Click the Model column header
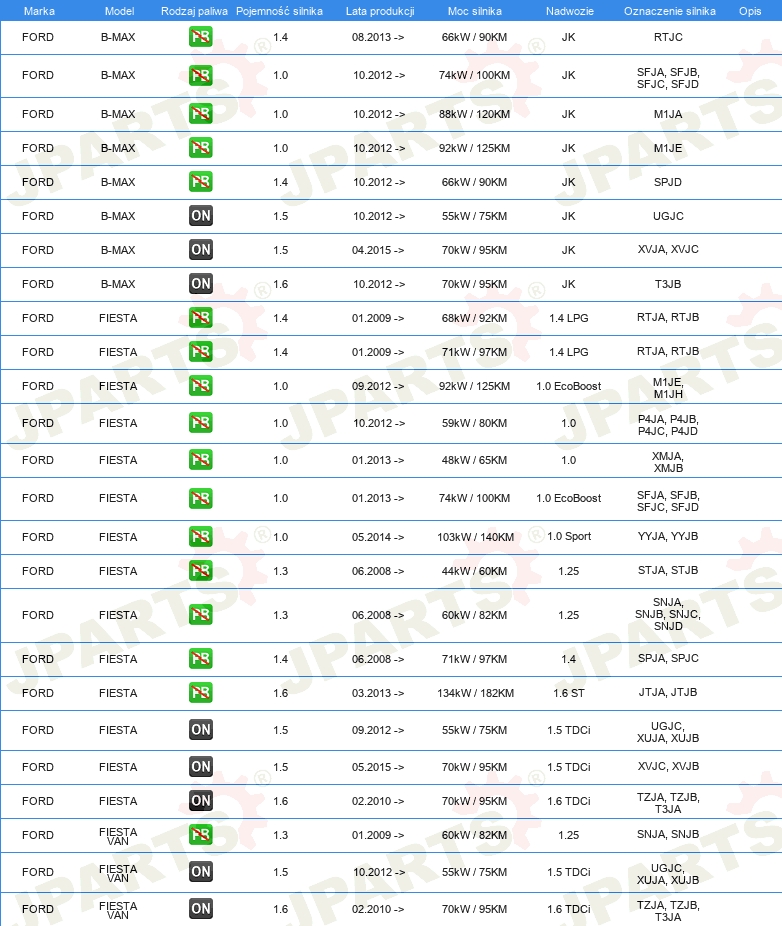 tap(119, 11)
